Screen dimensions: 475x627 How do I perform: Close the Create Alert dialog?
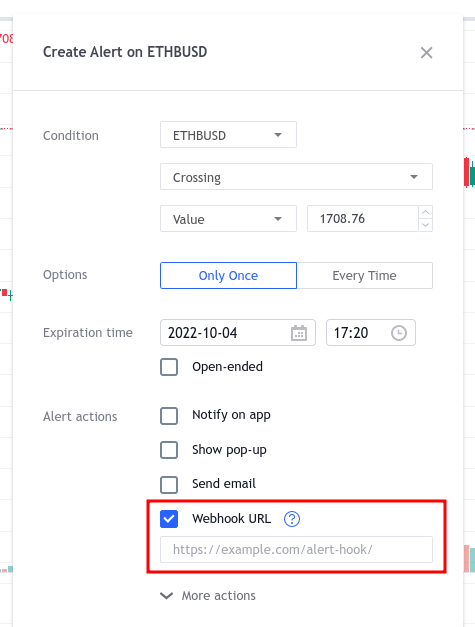[x=426, y=52]
